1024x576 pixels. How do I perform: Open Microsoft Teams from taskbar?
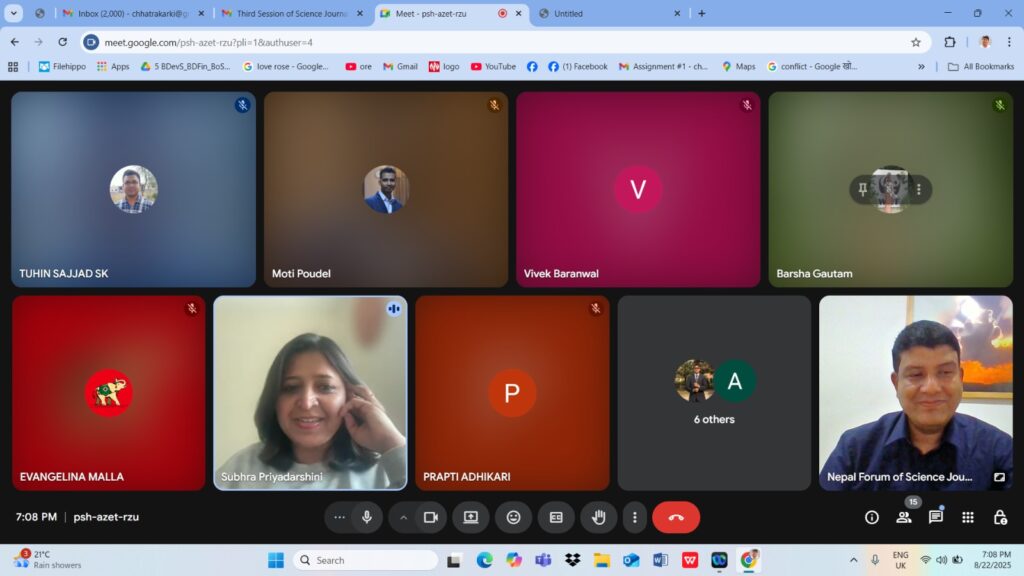[x=543, y=560]
